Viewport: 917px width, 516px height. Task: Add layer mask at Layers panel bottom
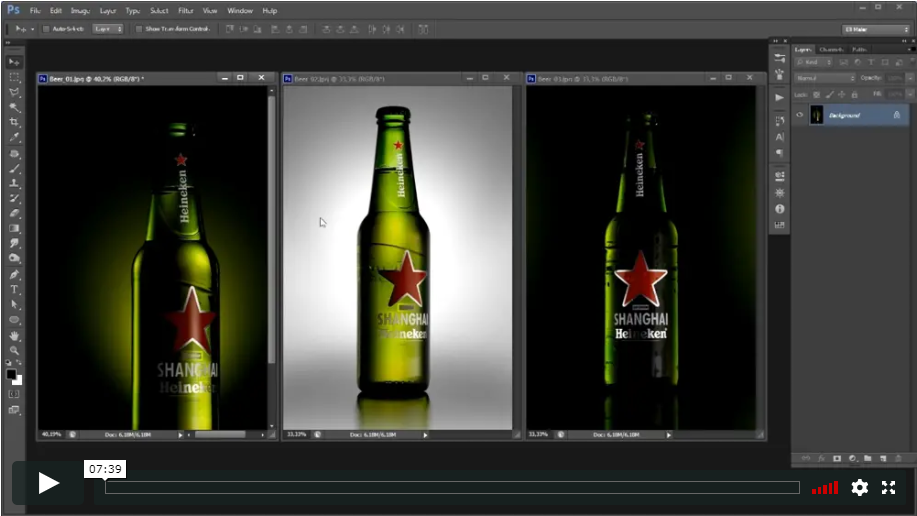837,459
